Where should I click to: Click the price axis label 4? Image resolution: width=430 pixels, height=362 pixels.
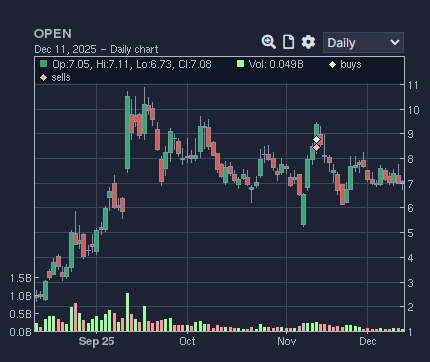pyautogui.click(x=411, y=258)
